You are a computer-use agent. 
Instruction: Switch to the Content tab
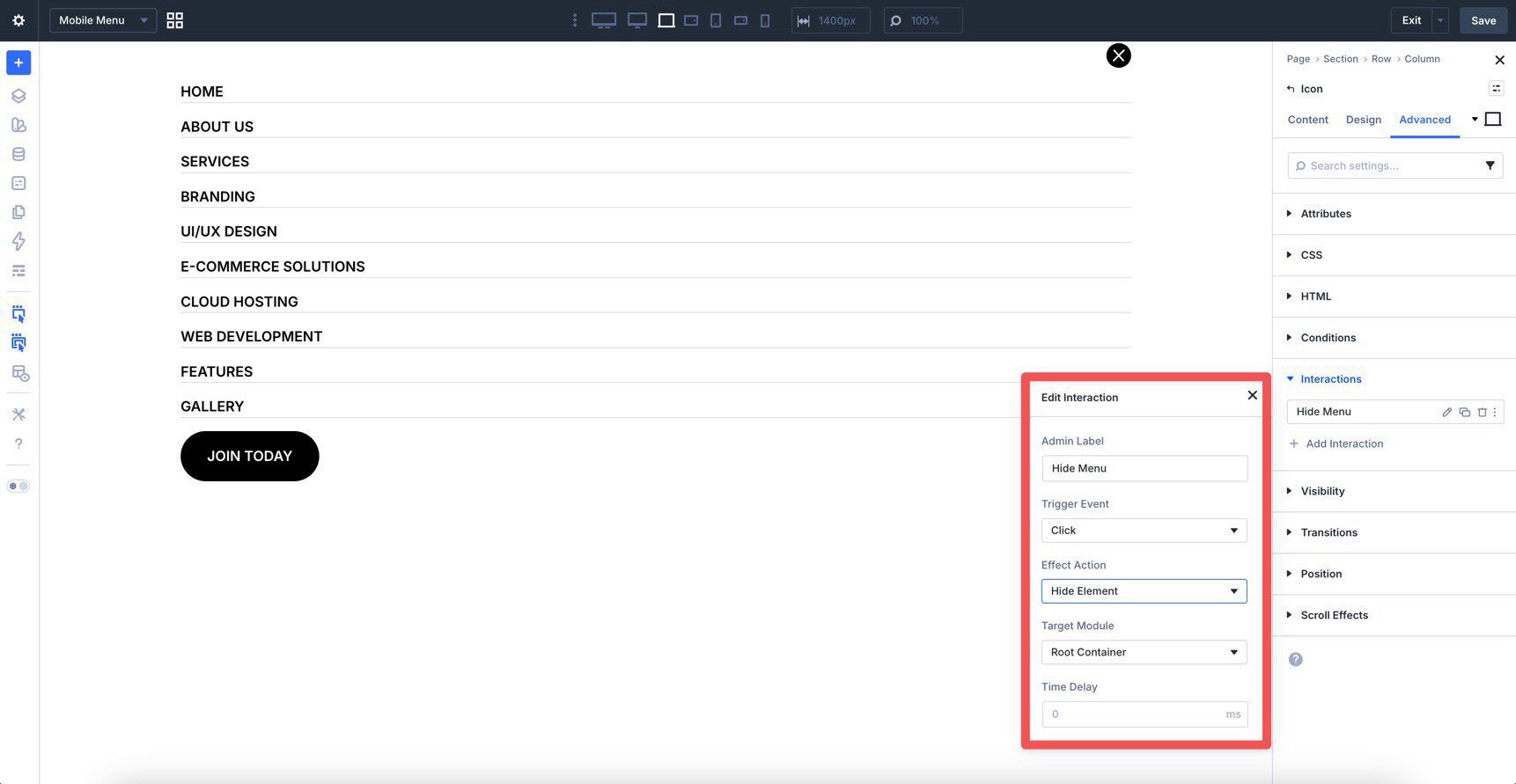1307,120
